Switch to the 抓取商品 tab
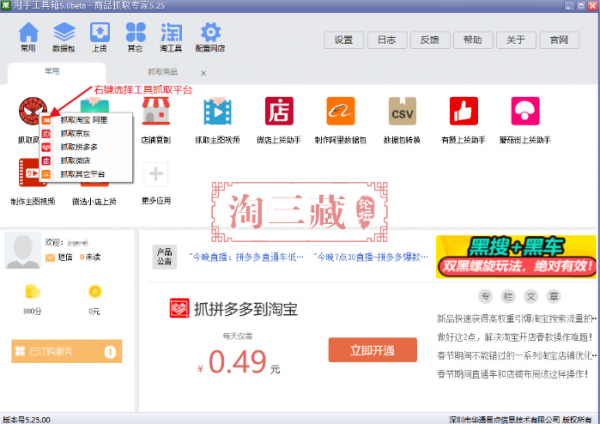This screenshot has height=424, width=600. [164, 73]
